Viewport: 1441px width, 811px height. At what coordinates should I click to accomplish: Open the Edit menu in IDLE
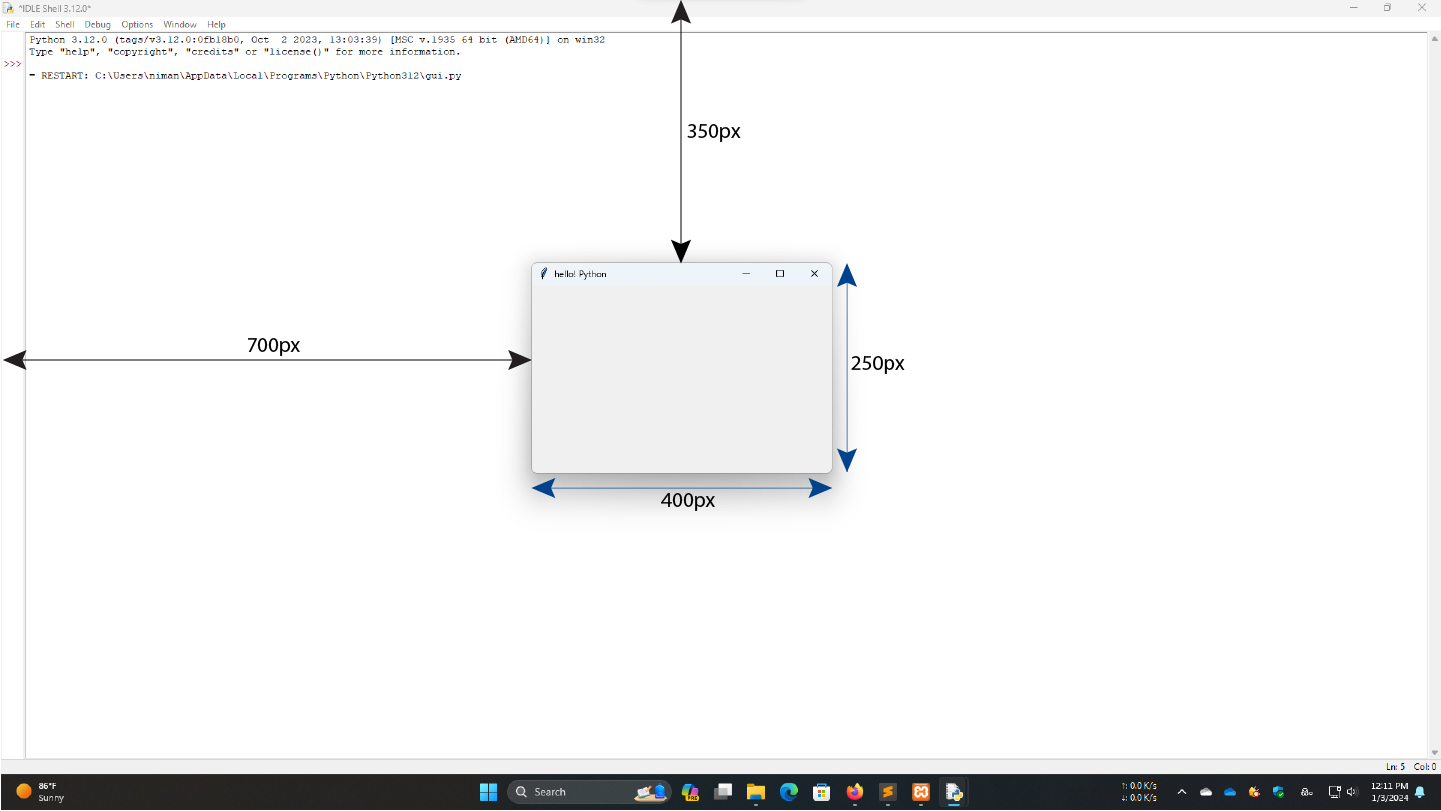point(37,24)
